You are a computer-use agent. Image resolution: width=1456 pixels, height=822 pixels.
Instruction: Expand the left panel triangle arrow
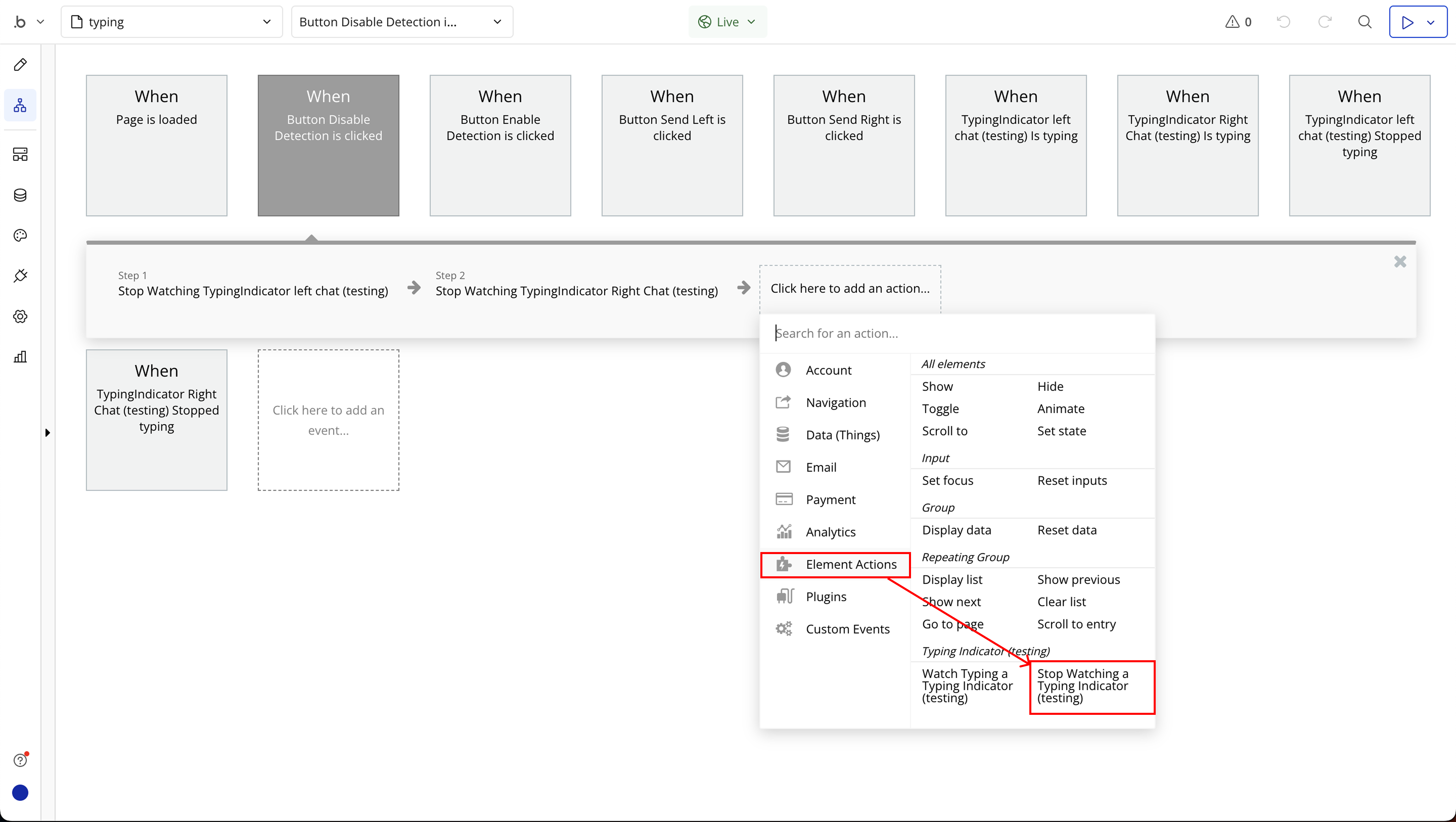click(48, 432)
